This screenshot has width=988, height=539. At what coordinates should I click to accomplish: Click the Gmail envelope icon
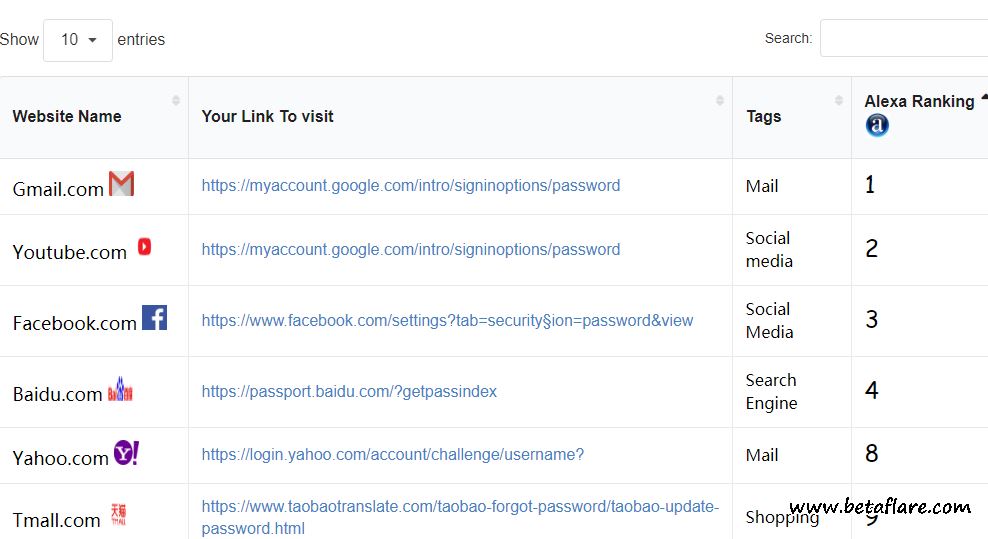(121, 184)
